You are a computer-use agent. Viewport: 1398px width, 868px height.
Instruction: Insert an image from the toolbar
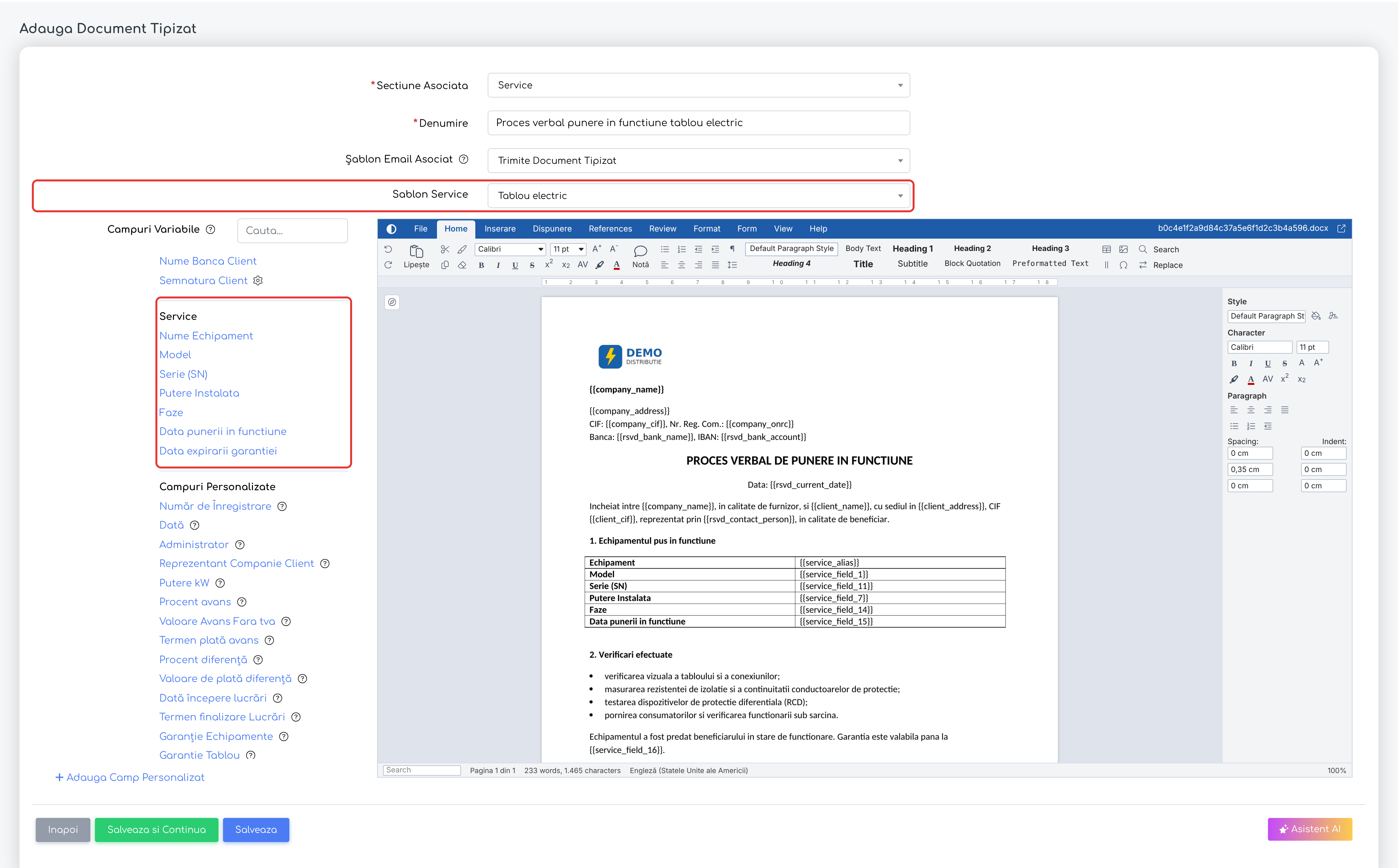pos(1124,249)
